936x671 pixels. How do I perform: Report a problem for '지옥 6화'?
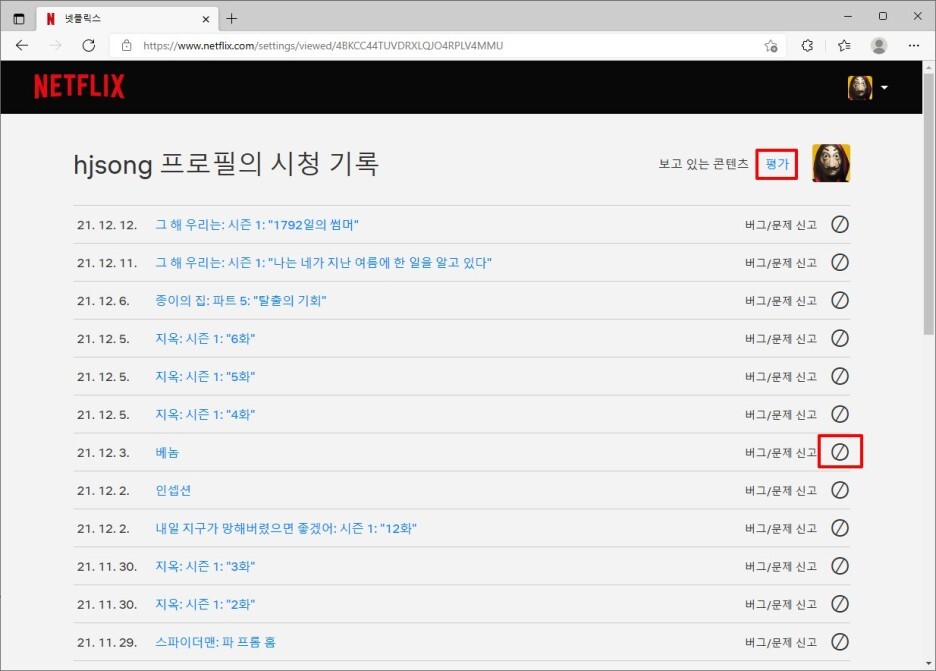pos(781,338)
